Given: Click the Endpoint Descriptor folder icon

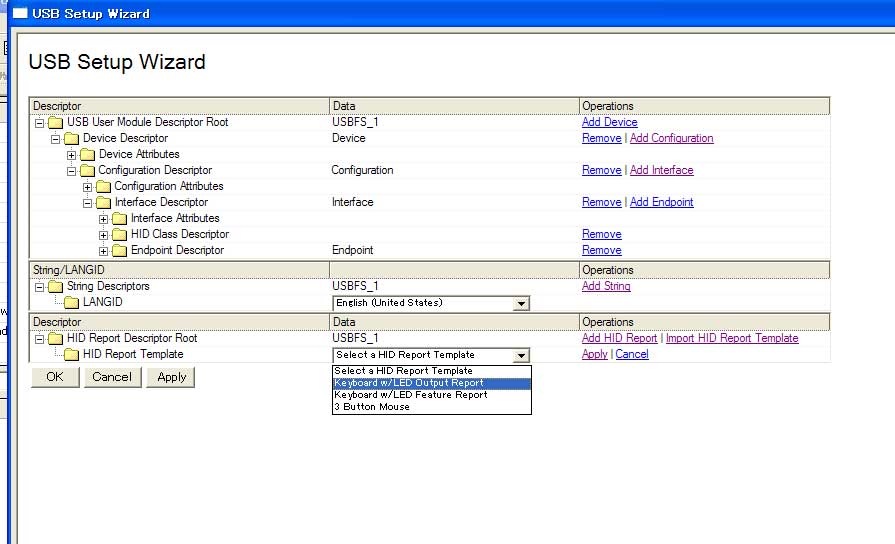Looking at the screenshot, I should (x=120, y=251).
